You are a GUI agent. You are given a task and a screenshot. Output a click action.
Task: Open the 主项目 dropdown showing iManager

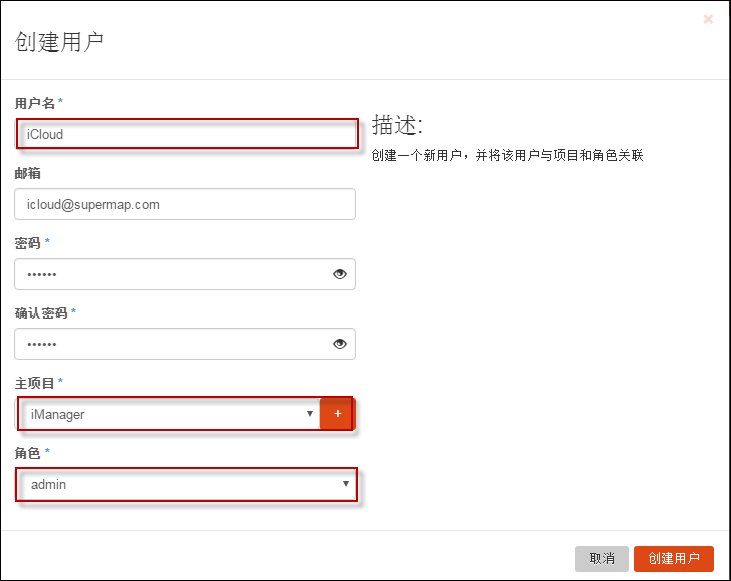(168, 414)
